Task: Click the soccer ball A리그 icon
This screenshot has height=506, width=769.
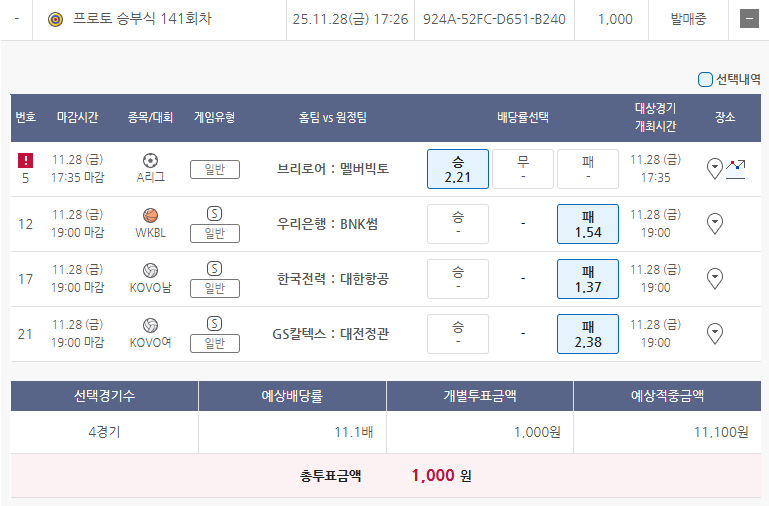Action: [x=151, y=160]
